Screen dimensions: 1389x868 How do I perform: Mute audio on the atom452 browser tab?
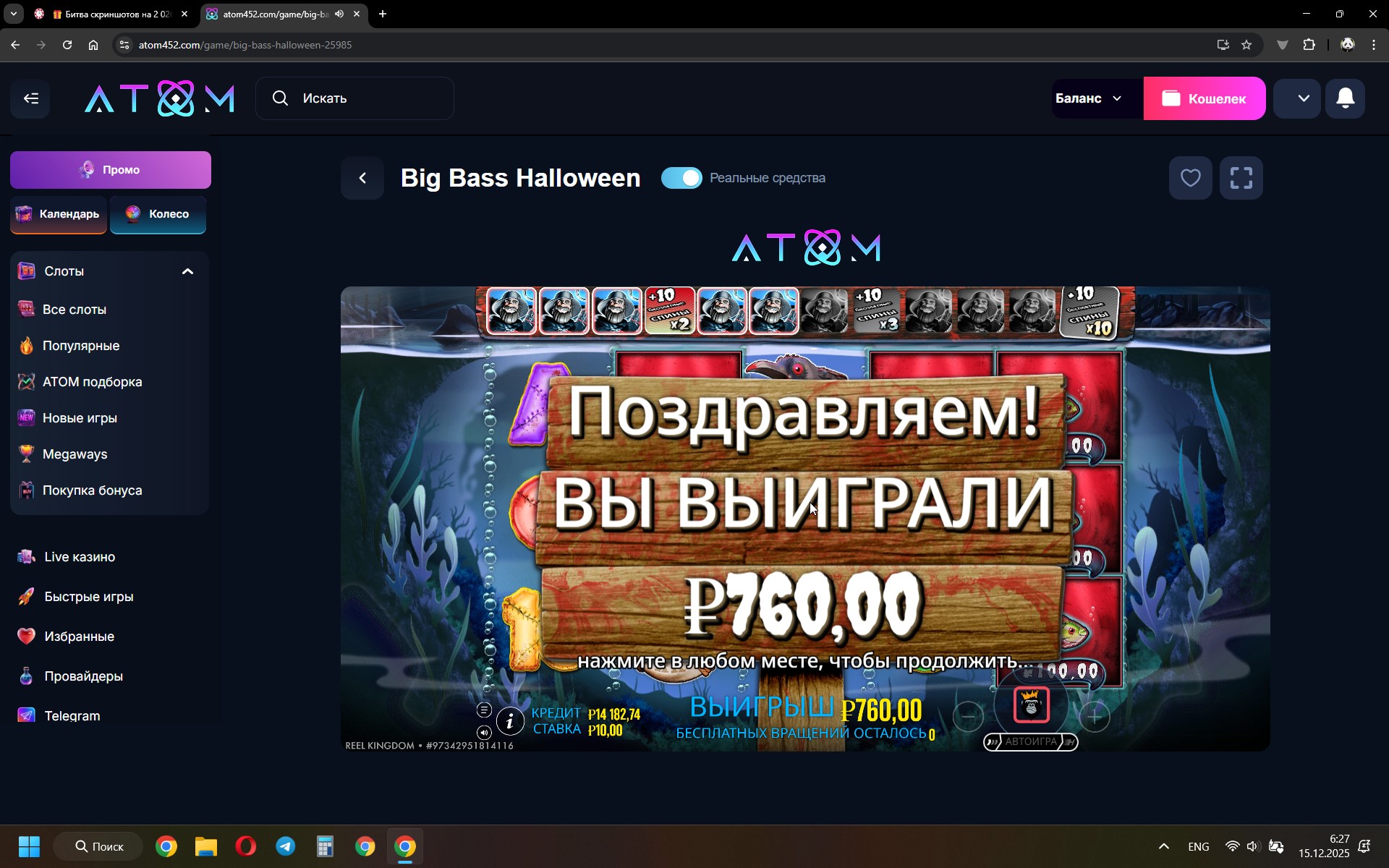coord(339,14)
